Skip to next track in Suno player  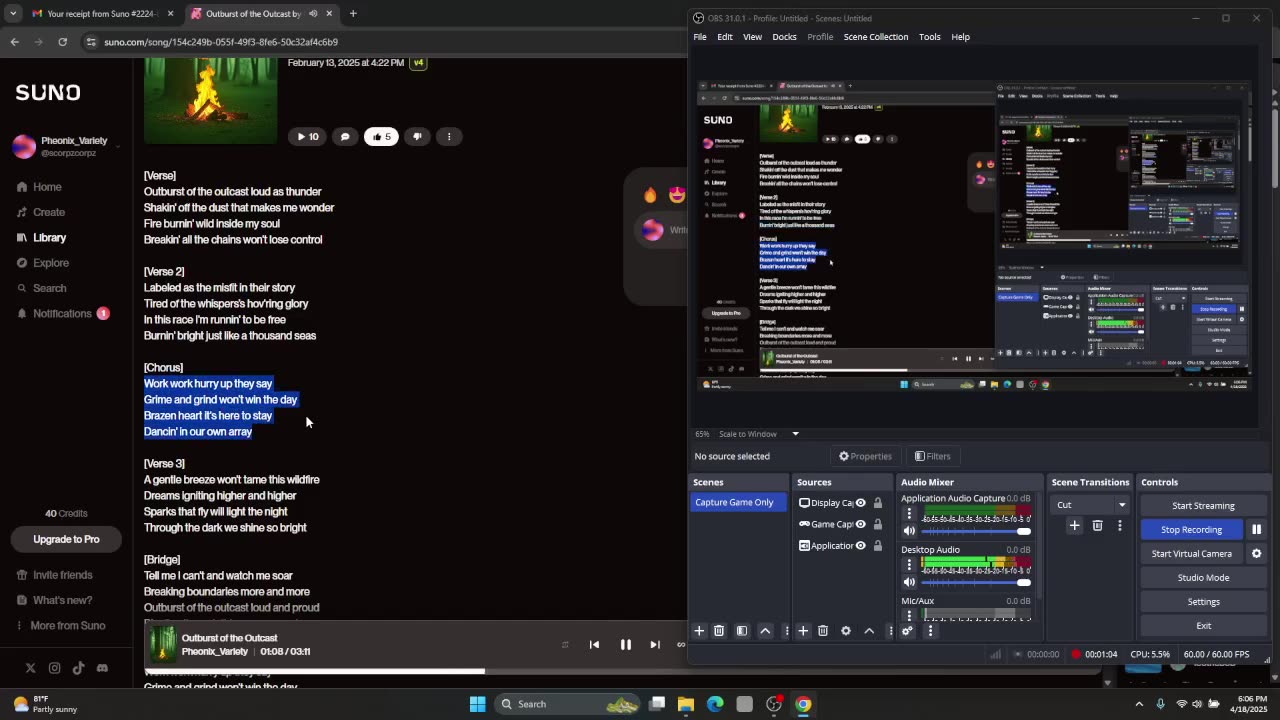click(x=655, y=645)
